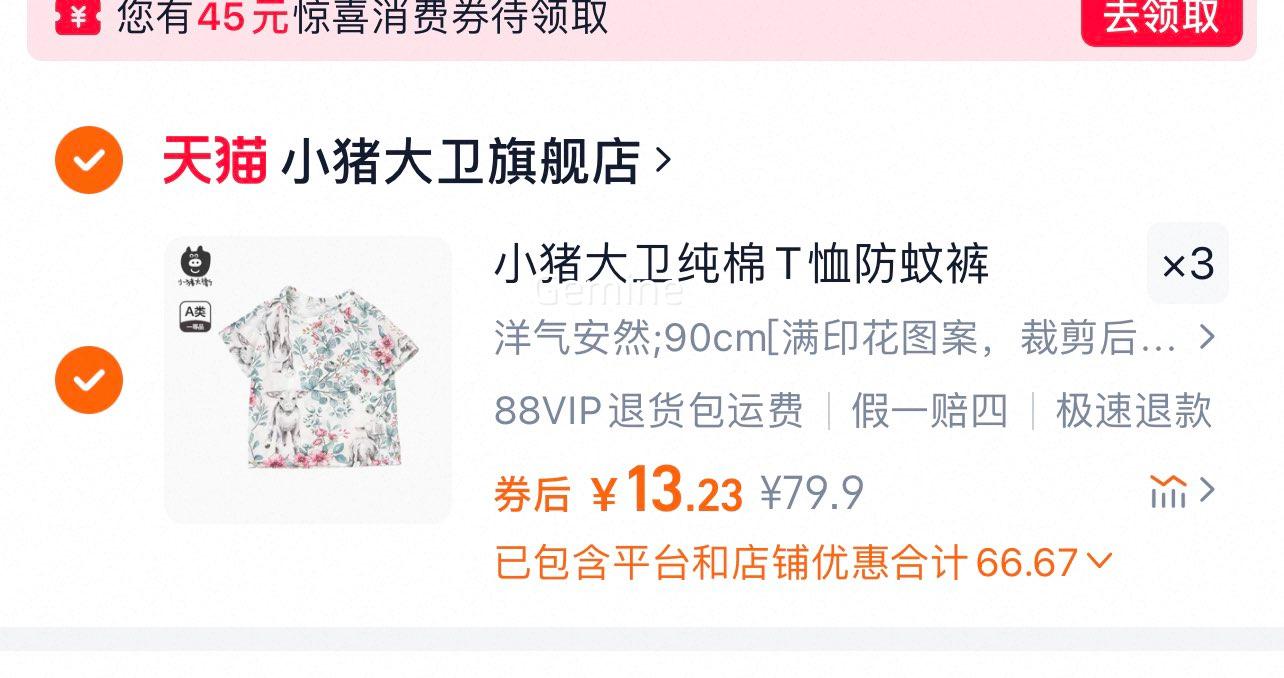The width and height of the screenshot is (1284, 678).
Task: Tap the arrow beside the size specification
Action: 1207,338
